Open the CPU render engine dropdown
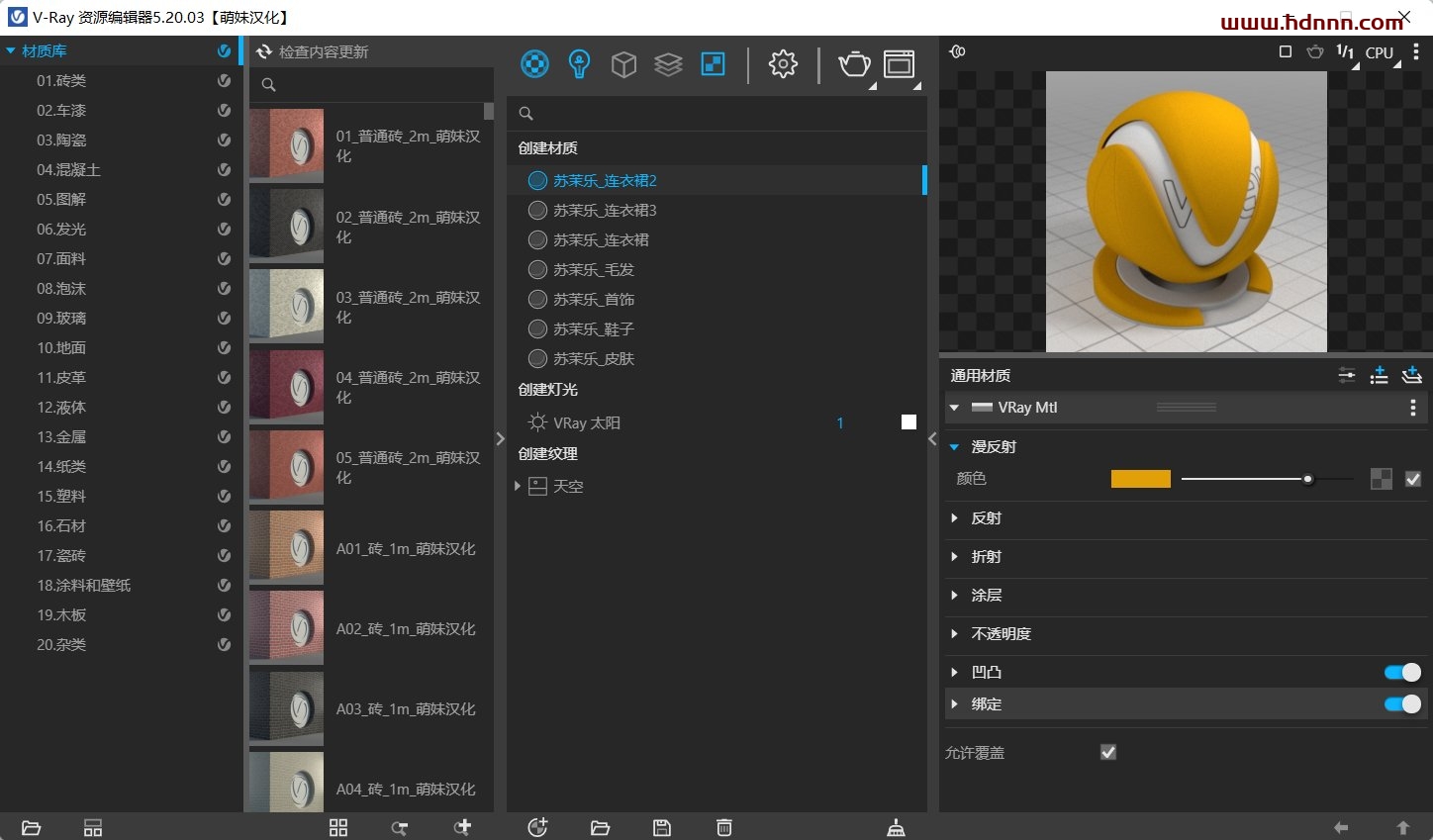The width and height of the screenshot is (1433, 840). tap(1383, 53)
